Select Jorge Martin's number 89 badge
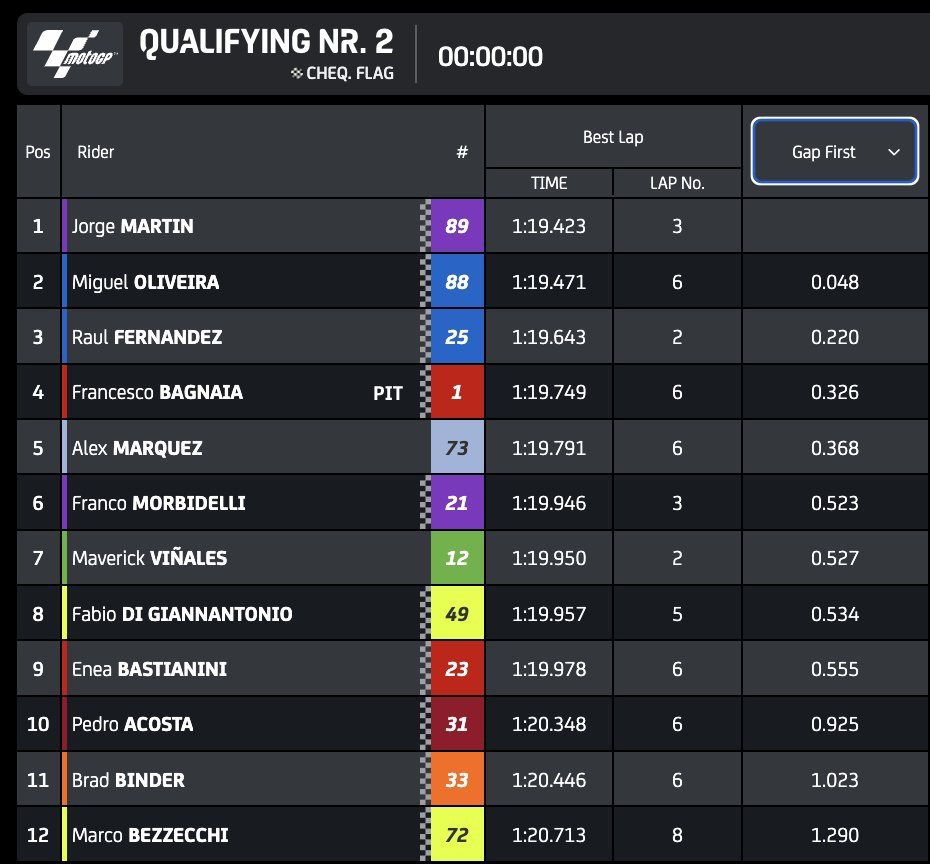Screen dimensions: 930x864 456,226
